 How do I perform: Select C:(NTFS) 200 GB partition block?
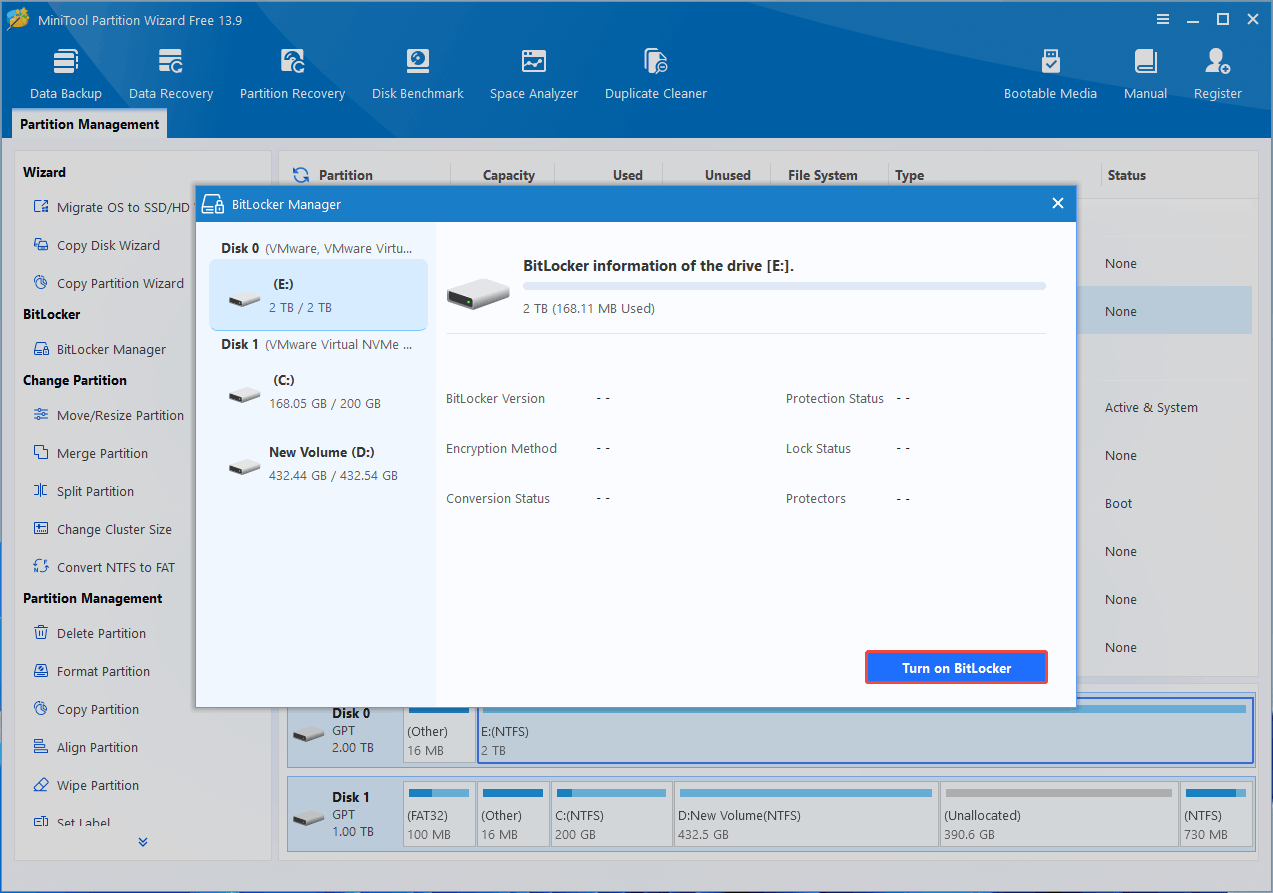[610, 816]
